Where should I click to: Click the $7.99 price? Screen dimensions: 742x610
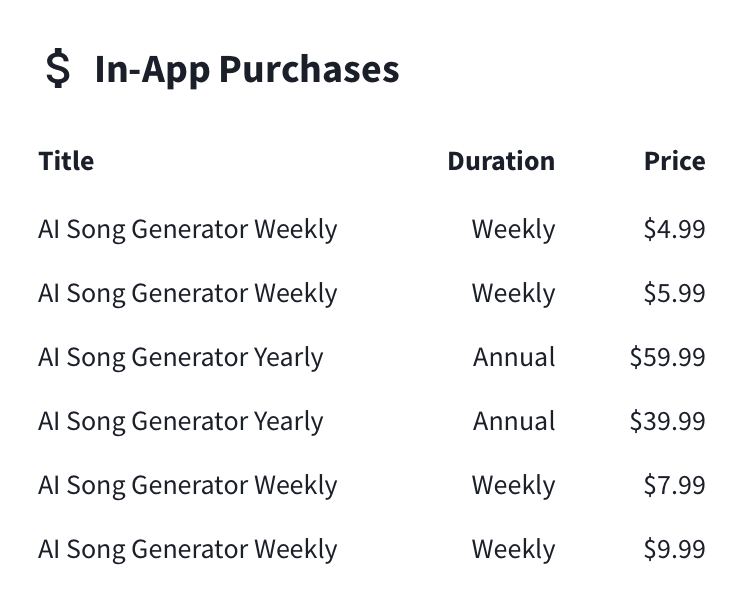point(674,485)
